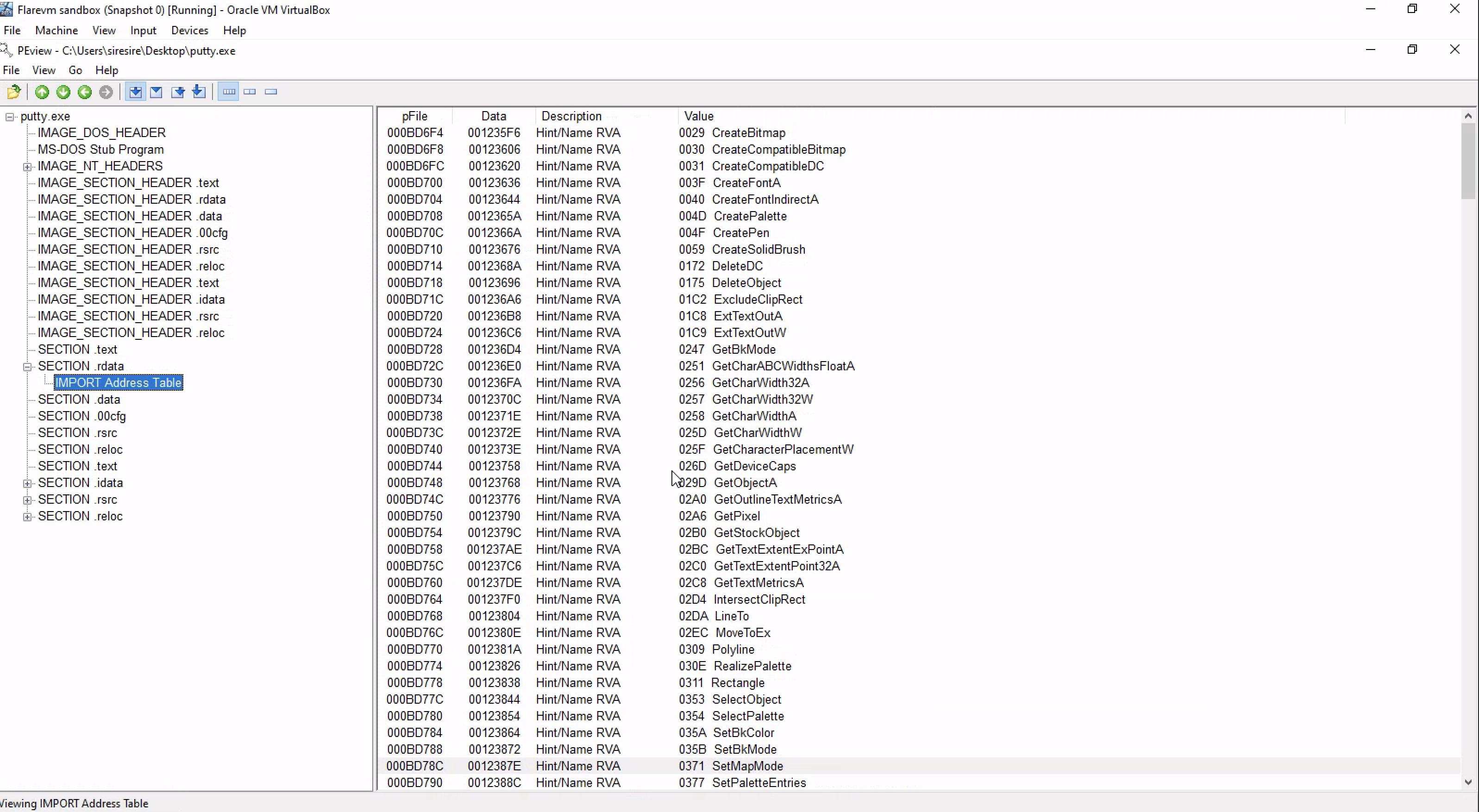Click the fourth blue arrow-into-box icon

tap(199, 92)
